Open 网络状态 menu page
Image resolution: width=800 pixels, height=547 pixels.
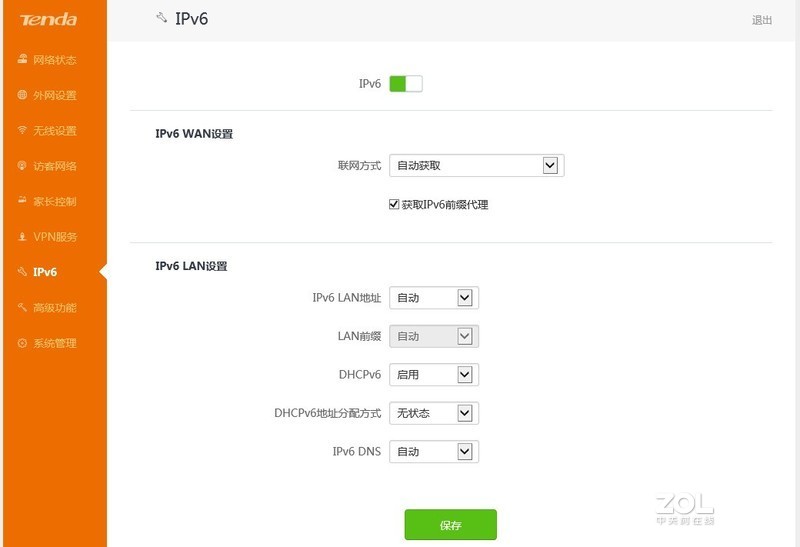tap(55, 60)
